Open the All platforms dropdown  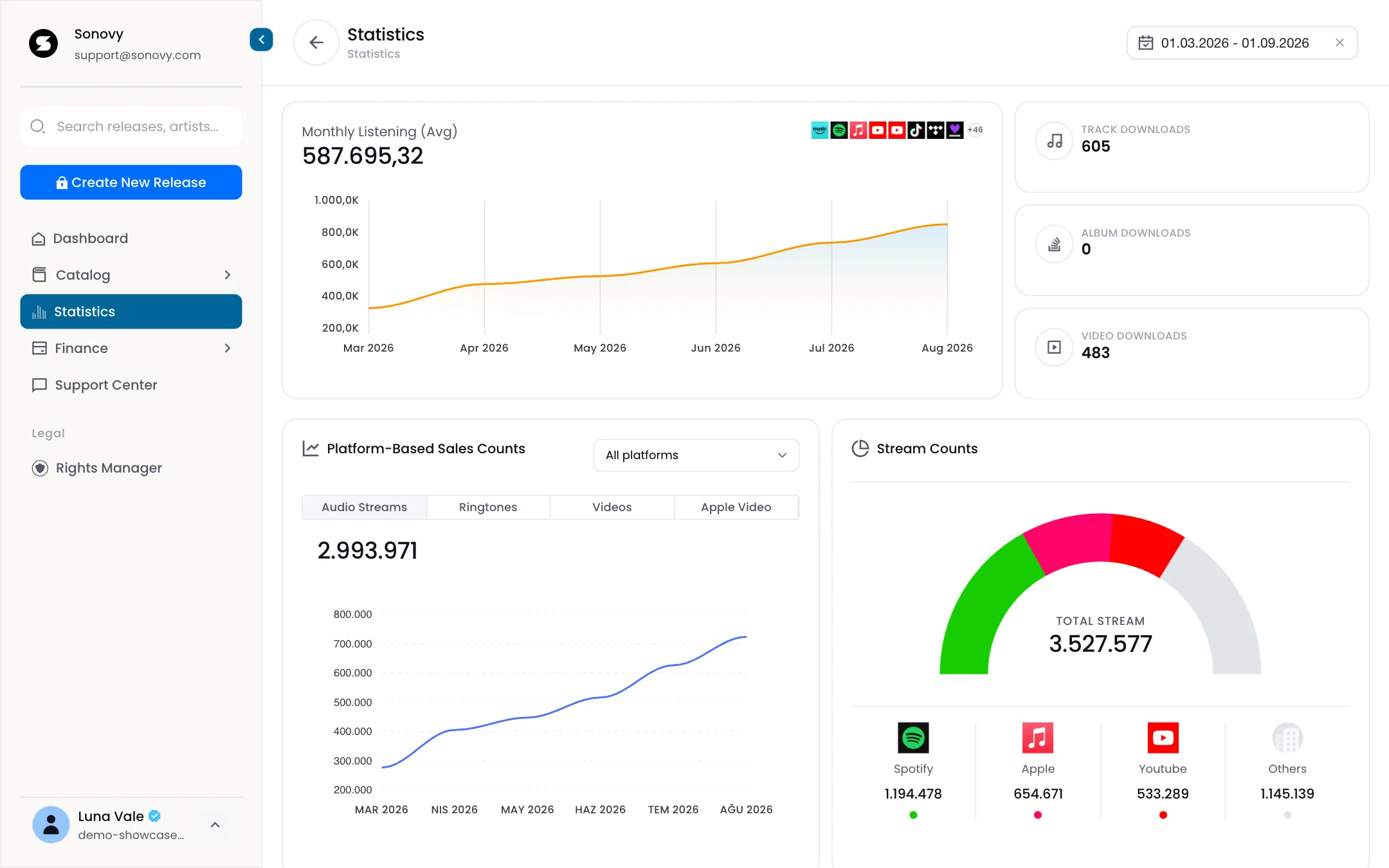(x=696, y=455)
